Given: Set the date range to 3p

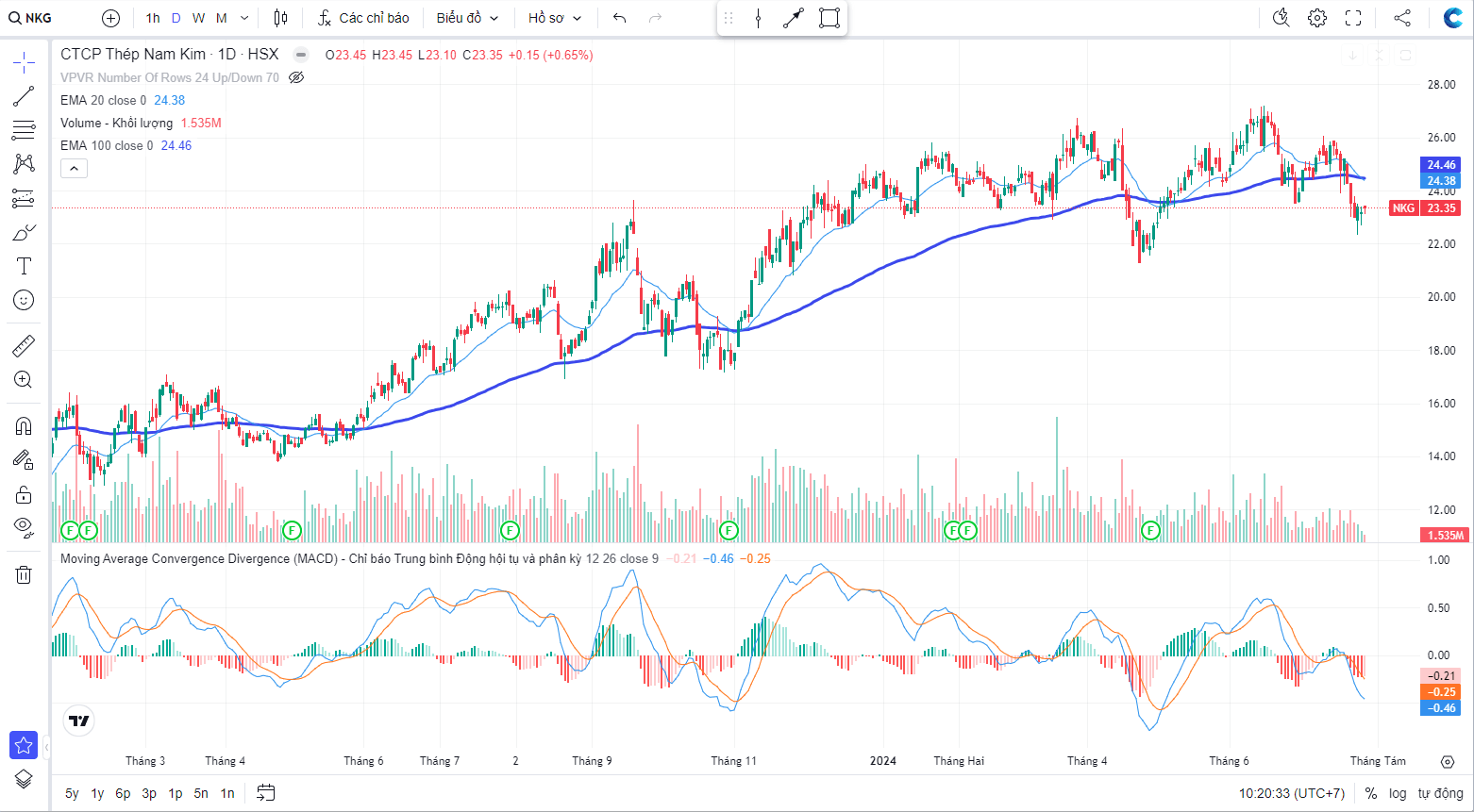Looking at the screenshot, I should coord(149,793).
